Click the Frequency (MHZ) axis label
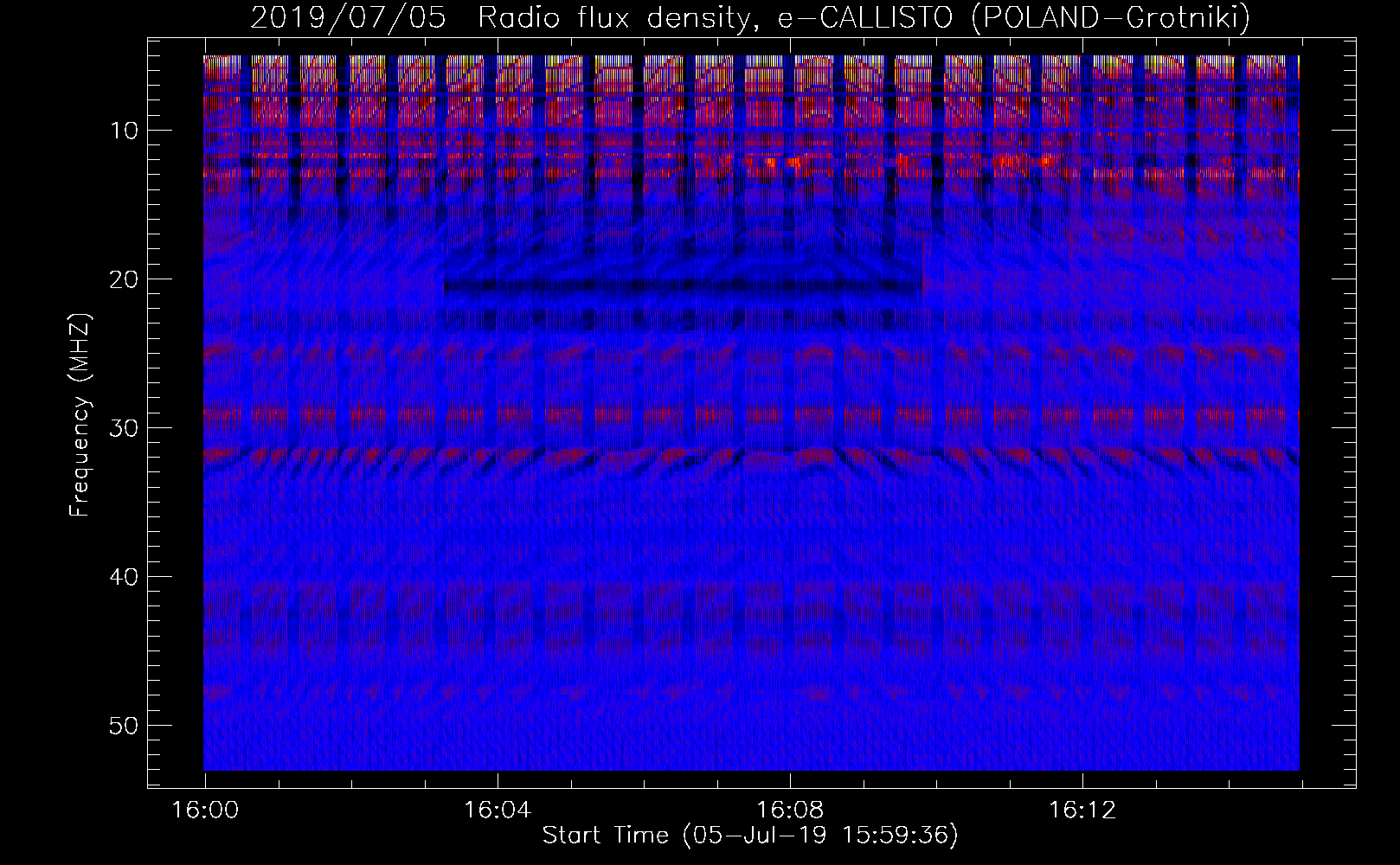Screen dimensions: 1400x865 80,415
